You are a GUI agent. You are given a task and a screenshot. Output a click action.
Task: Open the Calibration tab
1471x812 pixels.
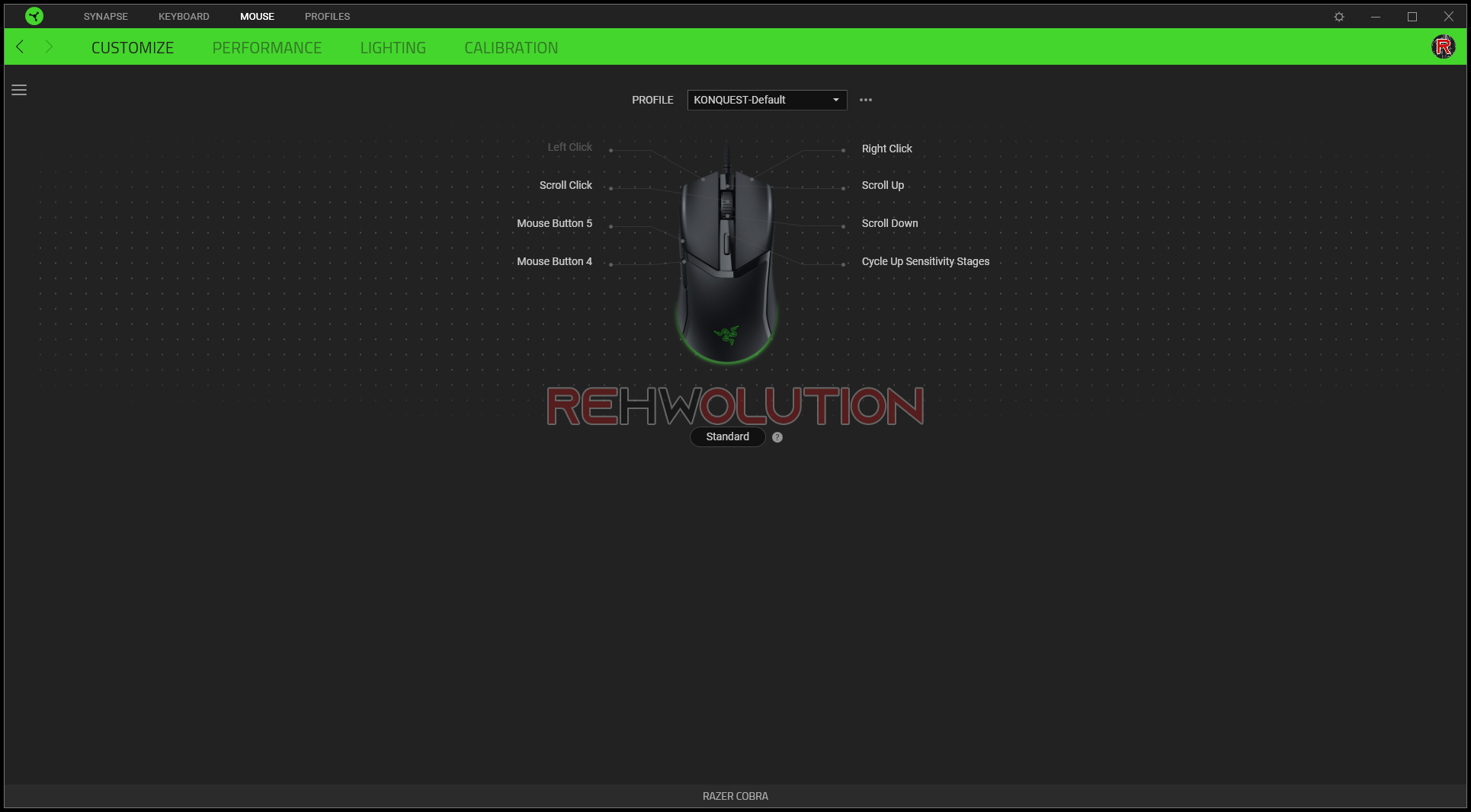[511, 48]
